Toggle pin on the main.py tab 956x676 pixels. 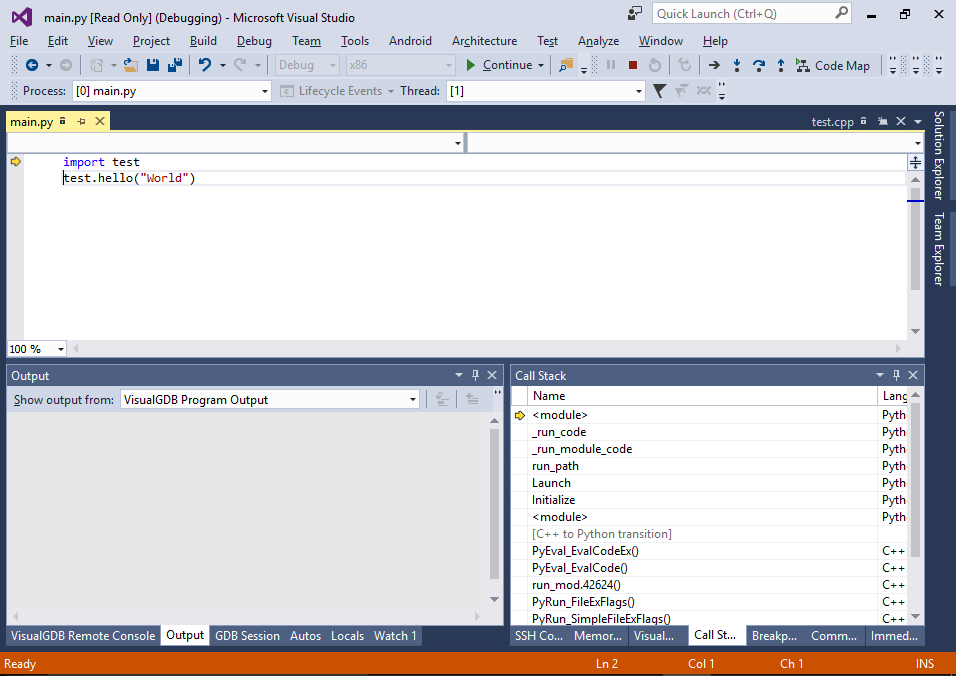(82, 121)
